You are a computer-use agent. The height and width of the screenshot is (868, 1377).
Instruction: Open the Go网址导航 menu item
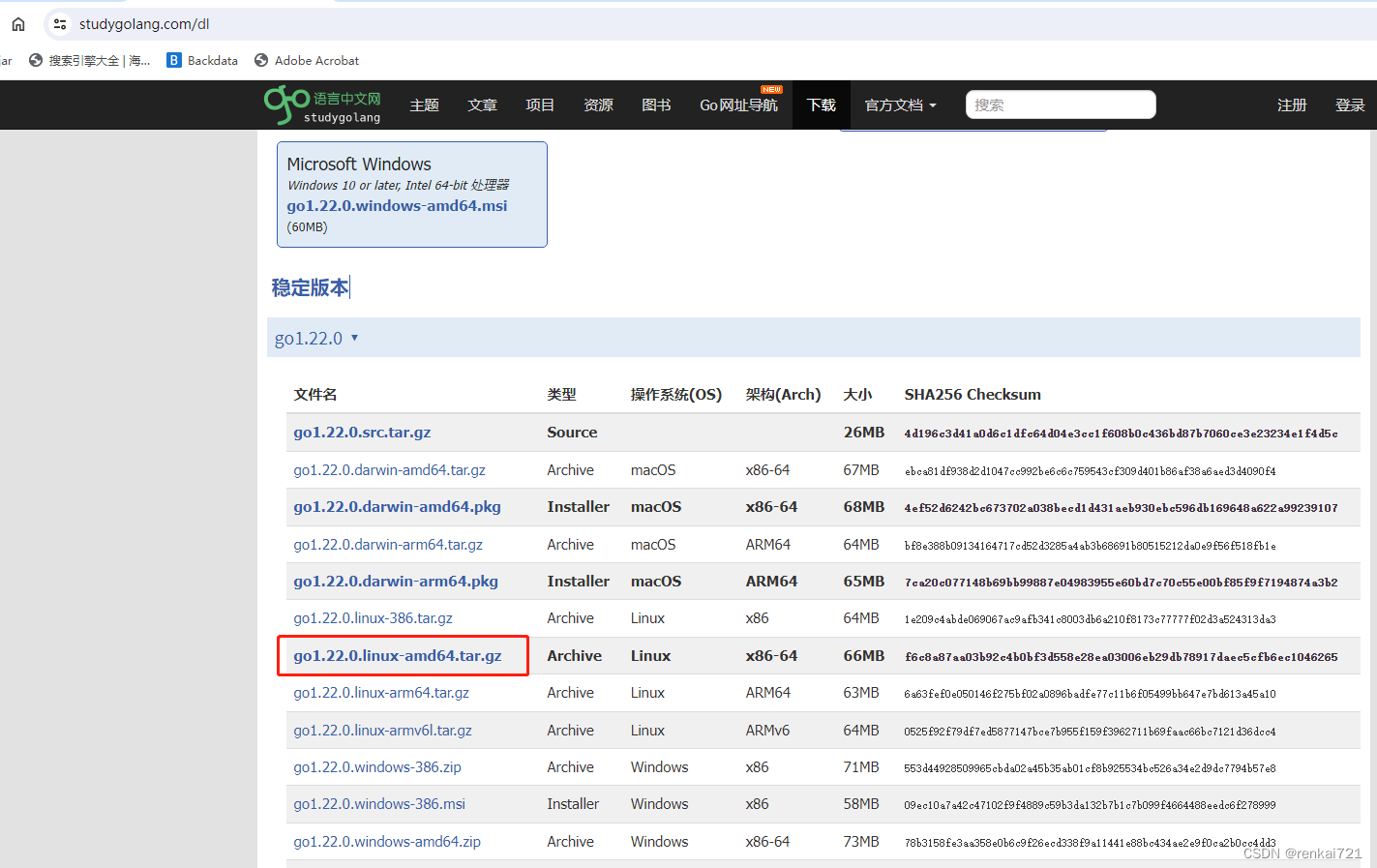[x=738, y=105]
